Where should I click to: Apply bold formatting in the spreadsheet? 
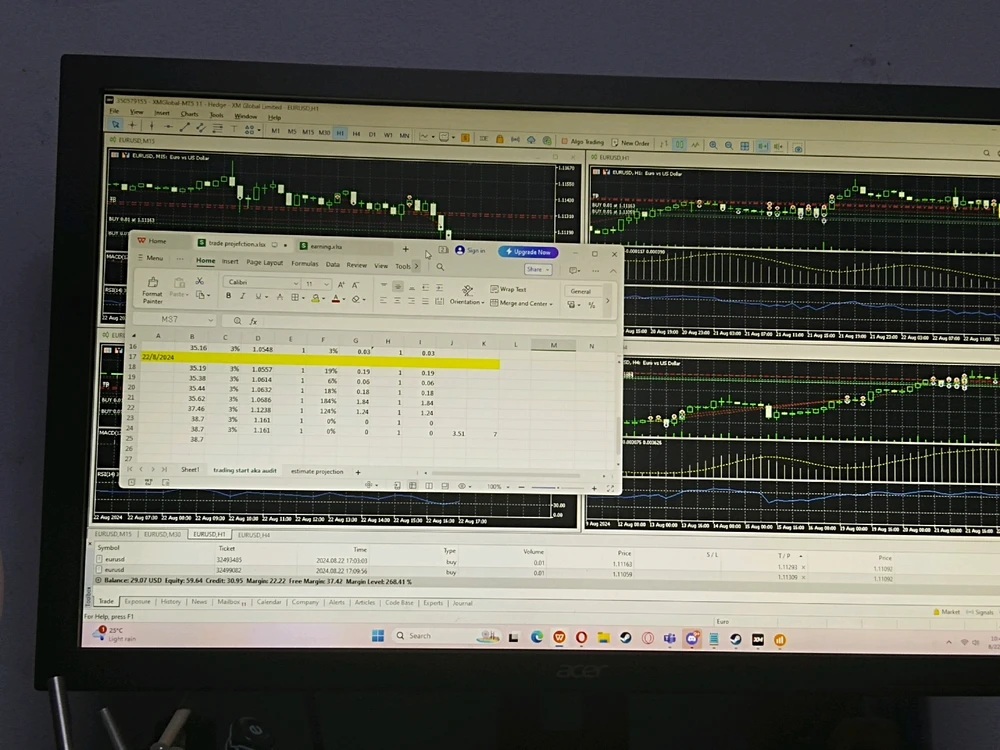click(x=229, y=297)
